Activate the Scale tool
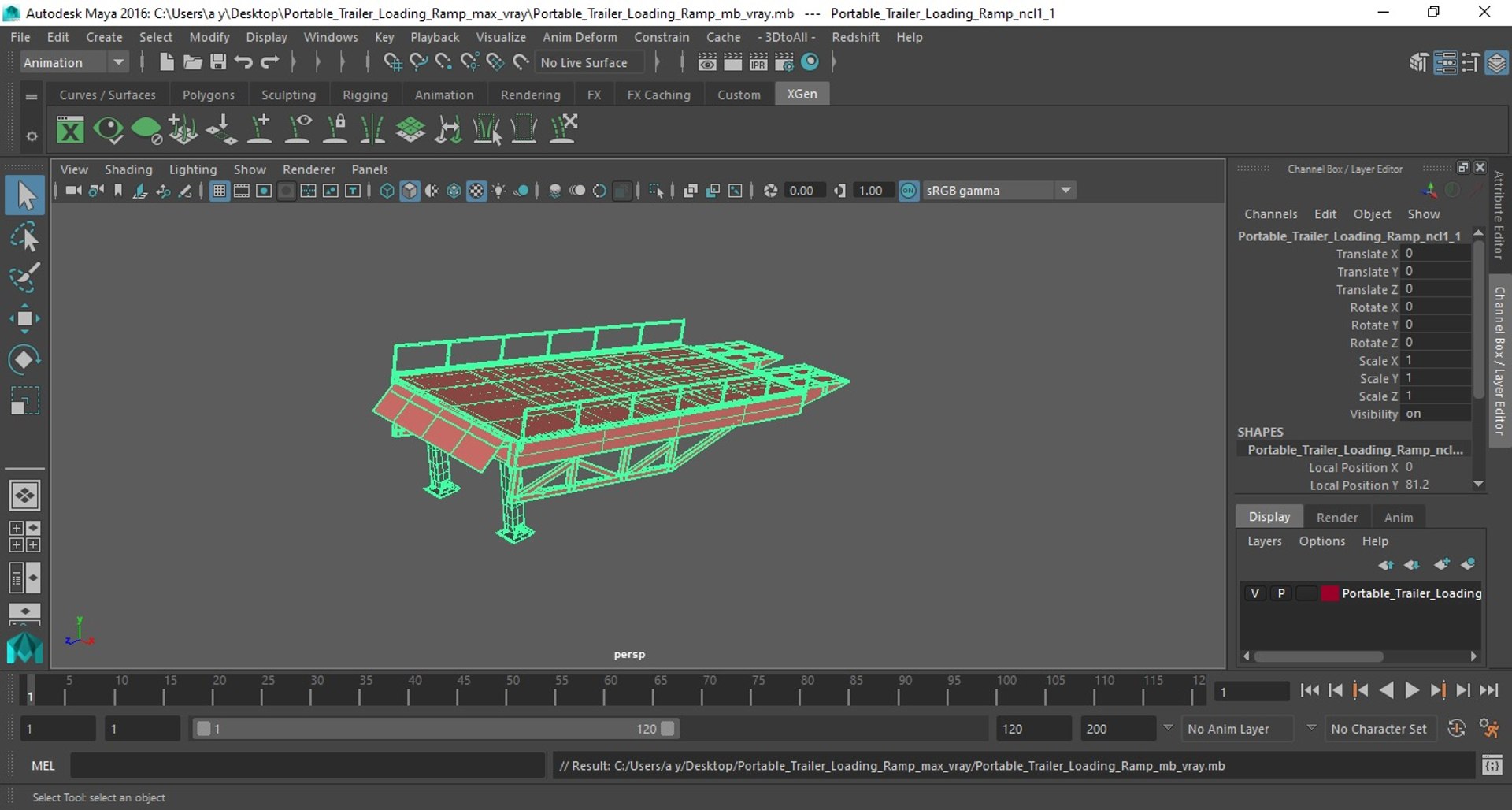1512x810 pixels. [x=24, y=400]
